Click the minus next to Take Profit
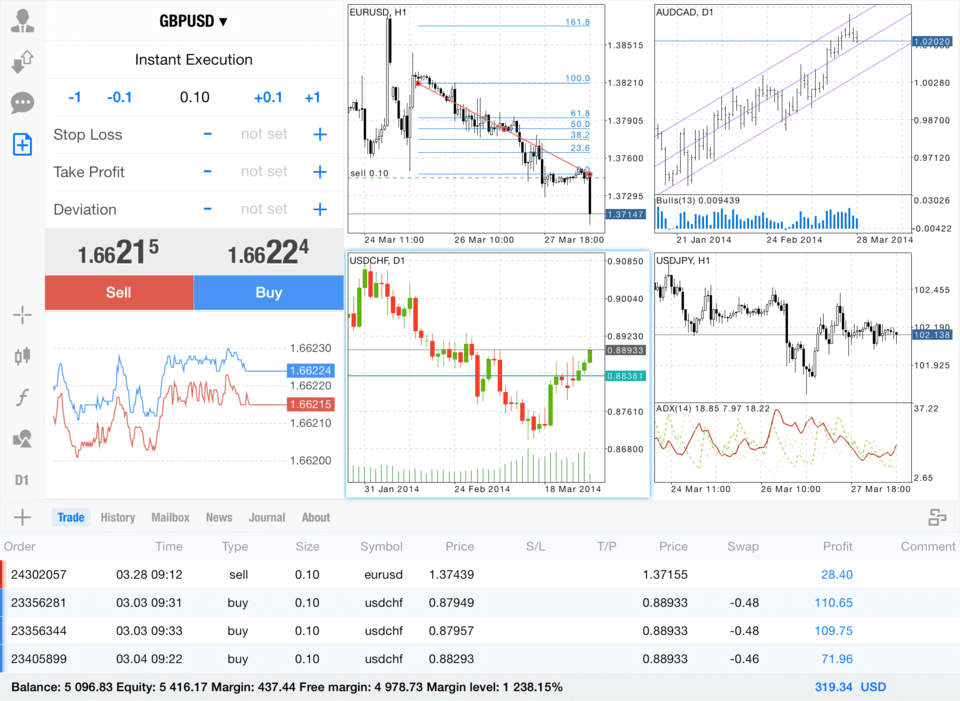Viewport: 960px width, 701px height. 207,172
